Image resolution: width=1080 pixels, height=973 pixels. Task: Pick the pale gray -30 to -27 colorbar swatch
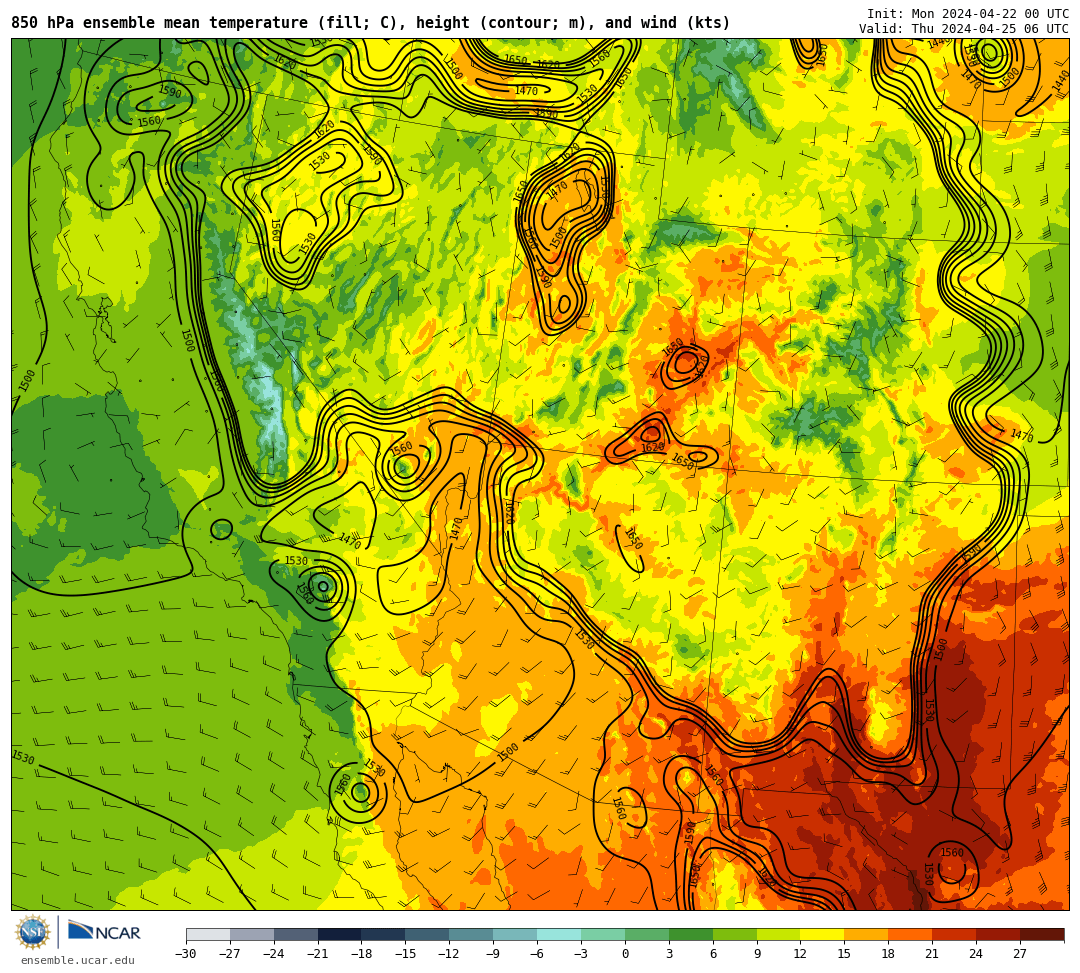coord(208,934)
